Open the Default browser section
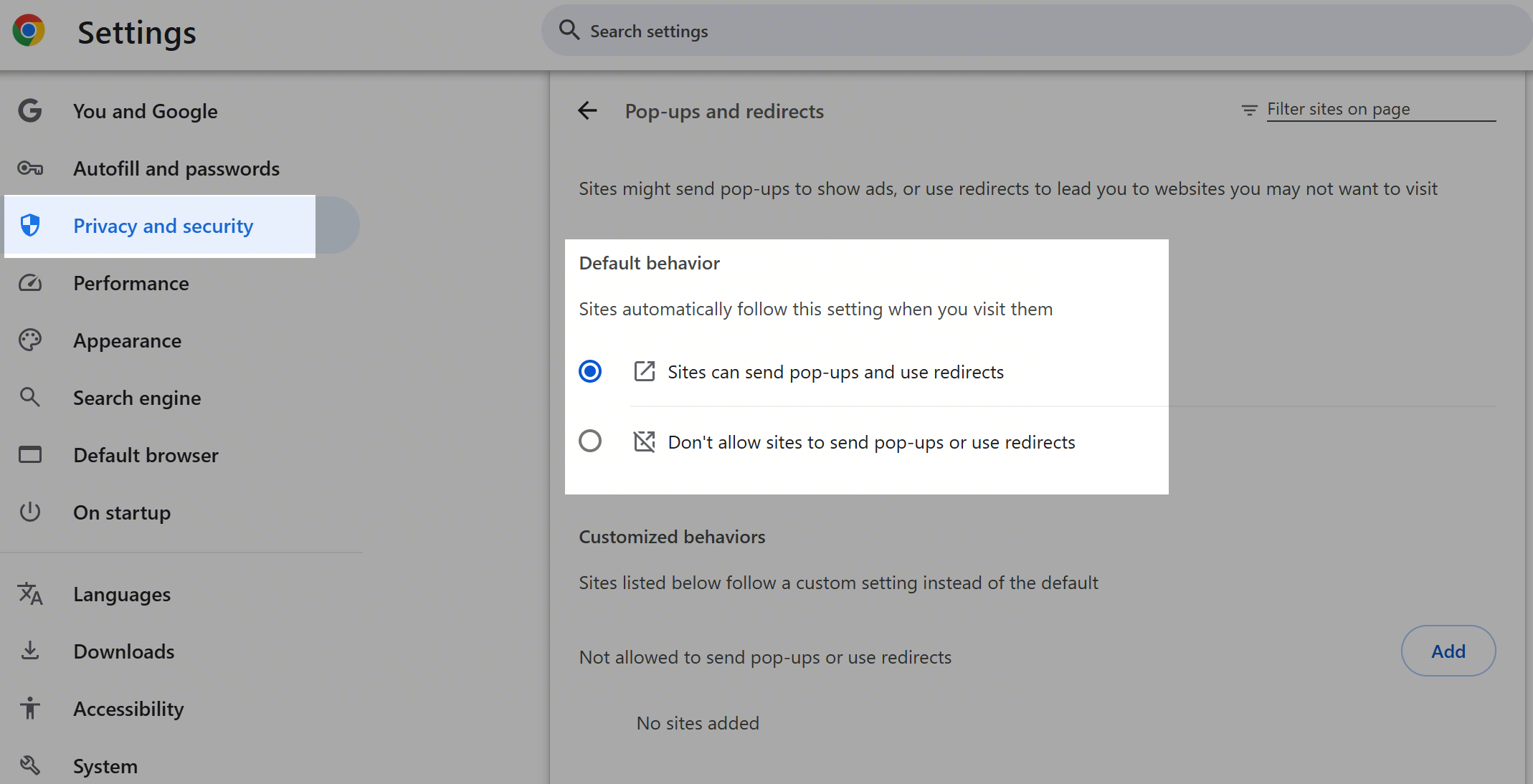The width and height of the screenshot is (1533, 784). coord(146,455)
